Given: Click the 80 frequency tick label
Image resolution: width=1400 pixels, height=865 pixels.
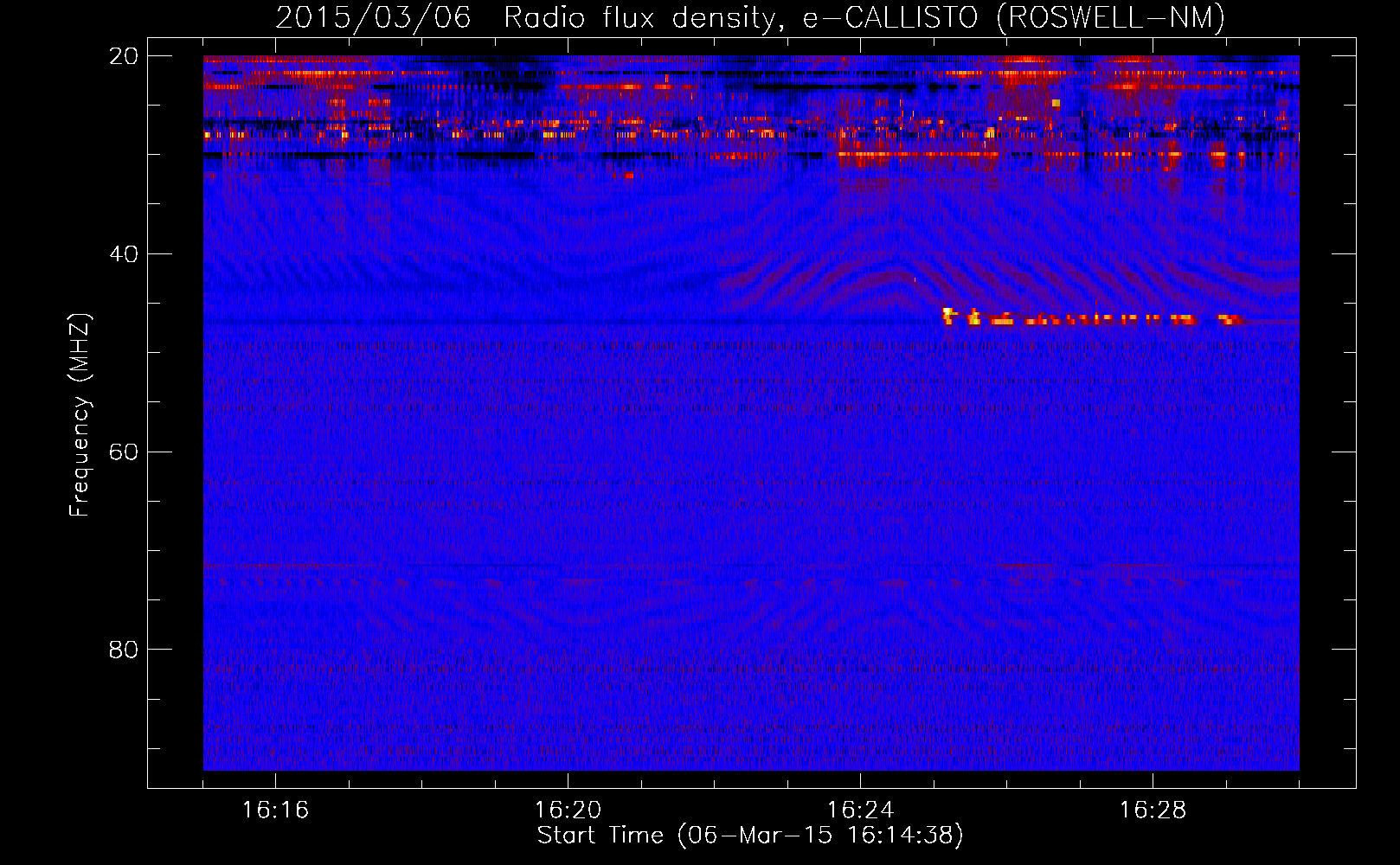Looking at the screenshot, I should tap(123, 650).
